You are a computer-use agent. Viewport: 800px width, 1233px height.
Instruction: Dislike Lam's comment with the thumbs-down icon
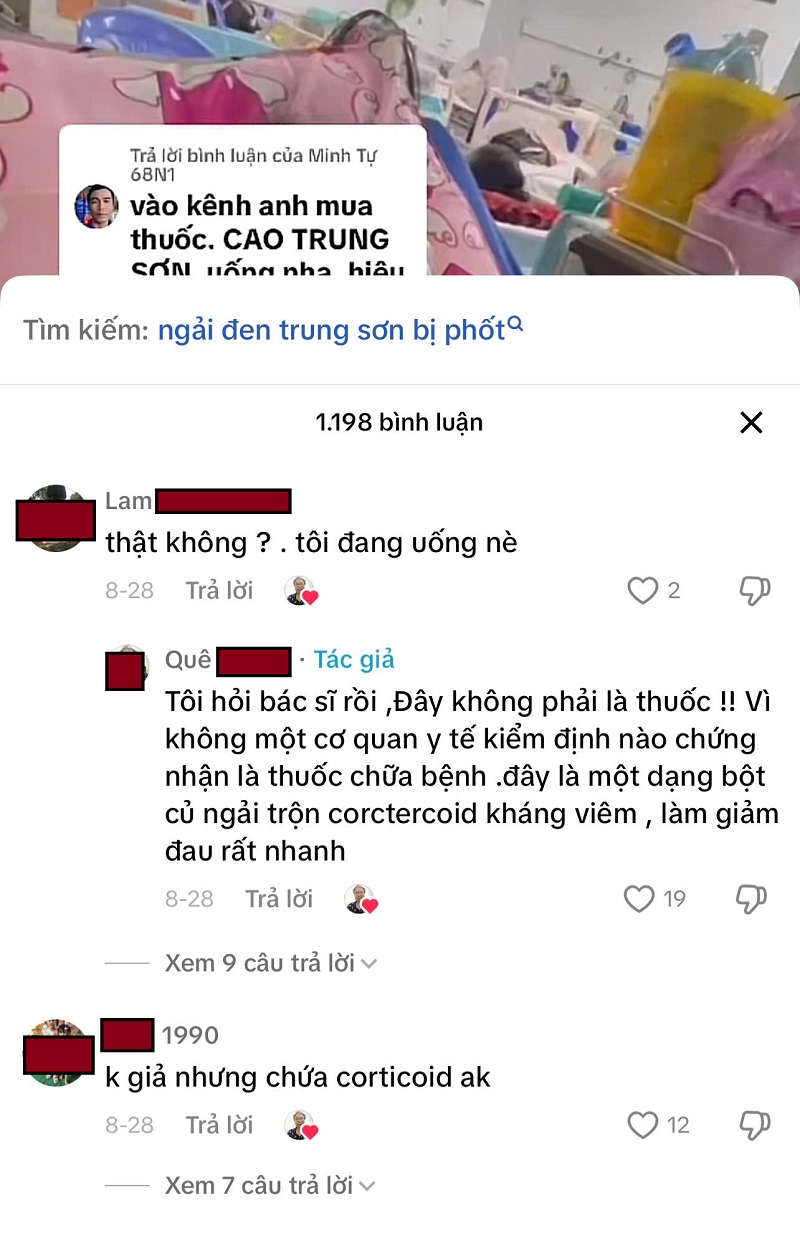754,591
